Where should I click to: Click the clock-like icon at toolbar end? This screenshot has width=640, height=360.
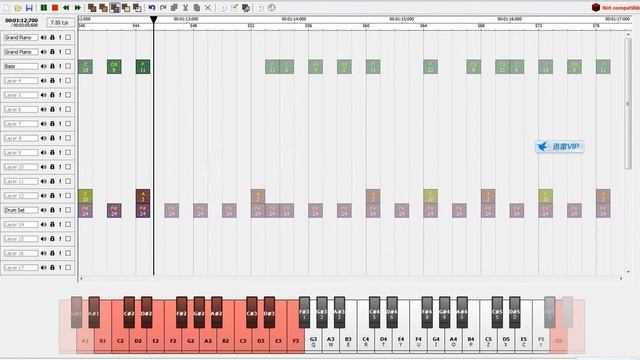(271, 8)
